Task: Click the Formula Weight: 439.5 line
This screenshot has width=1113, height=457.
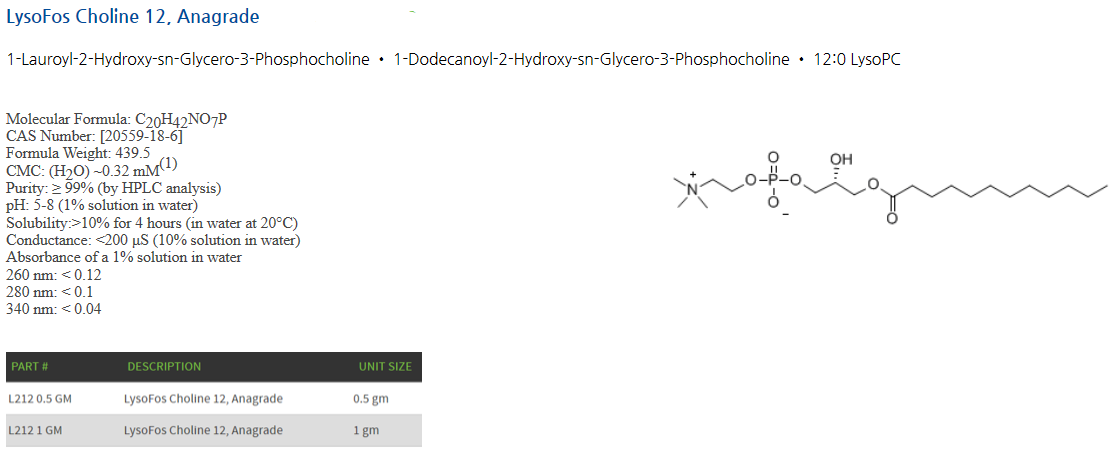Action: coord(78,153)
